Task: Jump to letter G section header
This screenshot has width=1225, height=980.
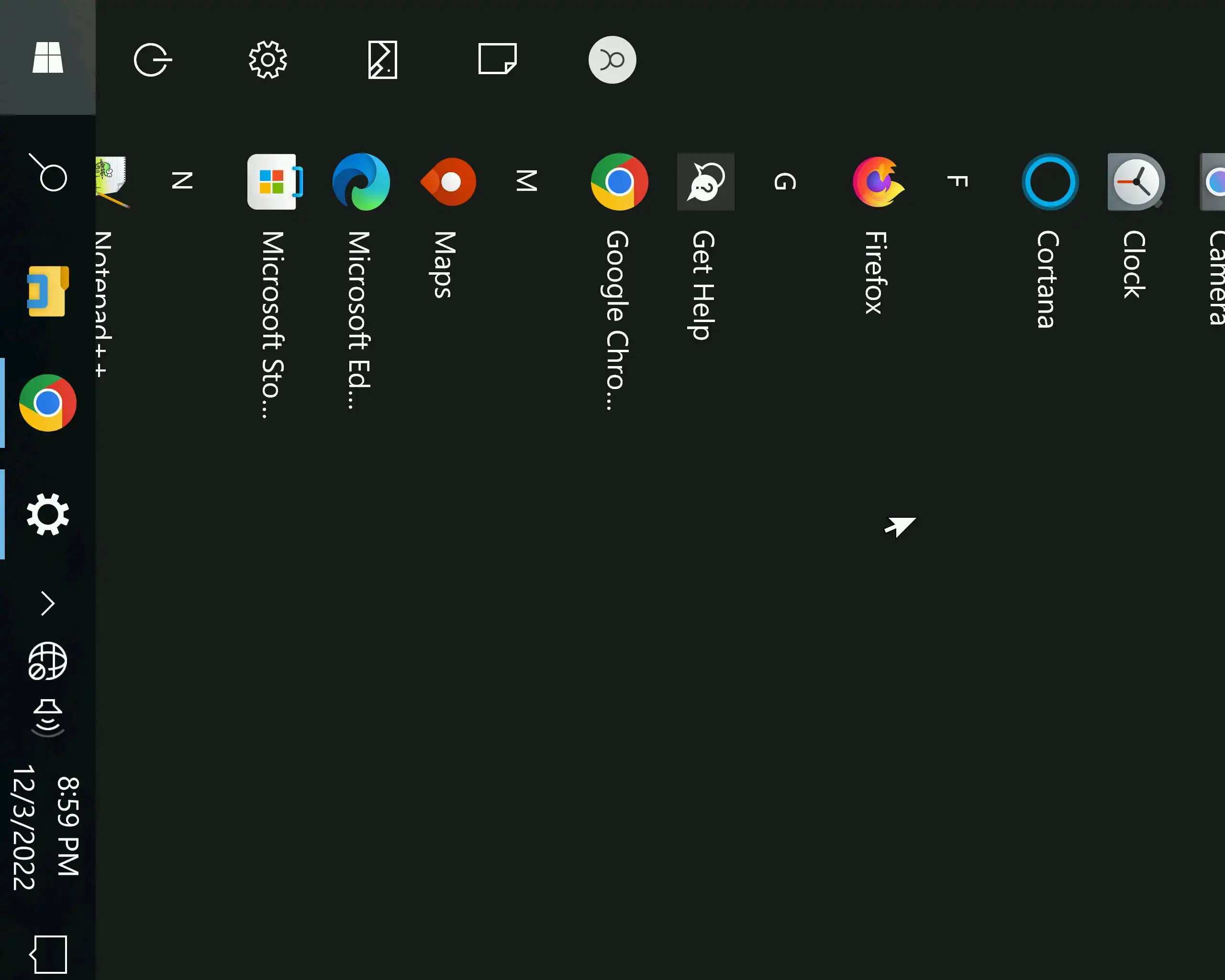Action: (785, 182)
